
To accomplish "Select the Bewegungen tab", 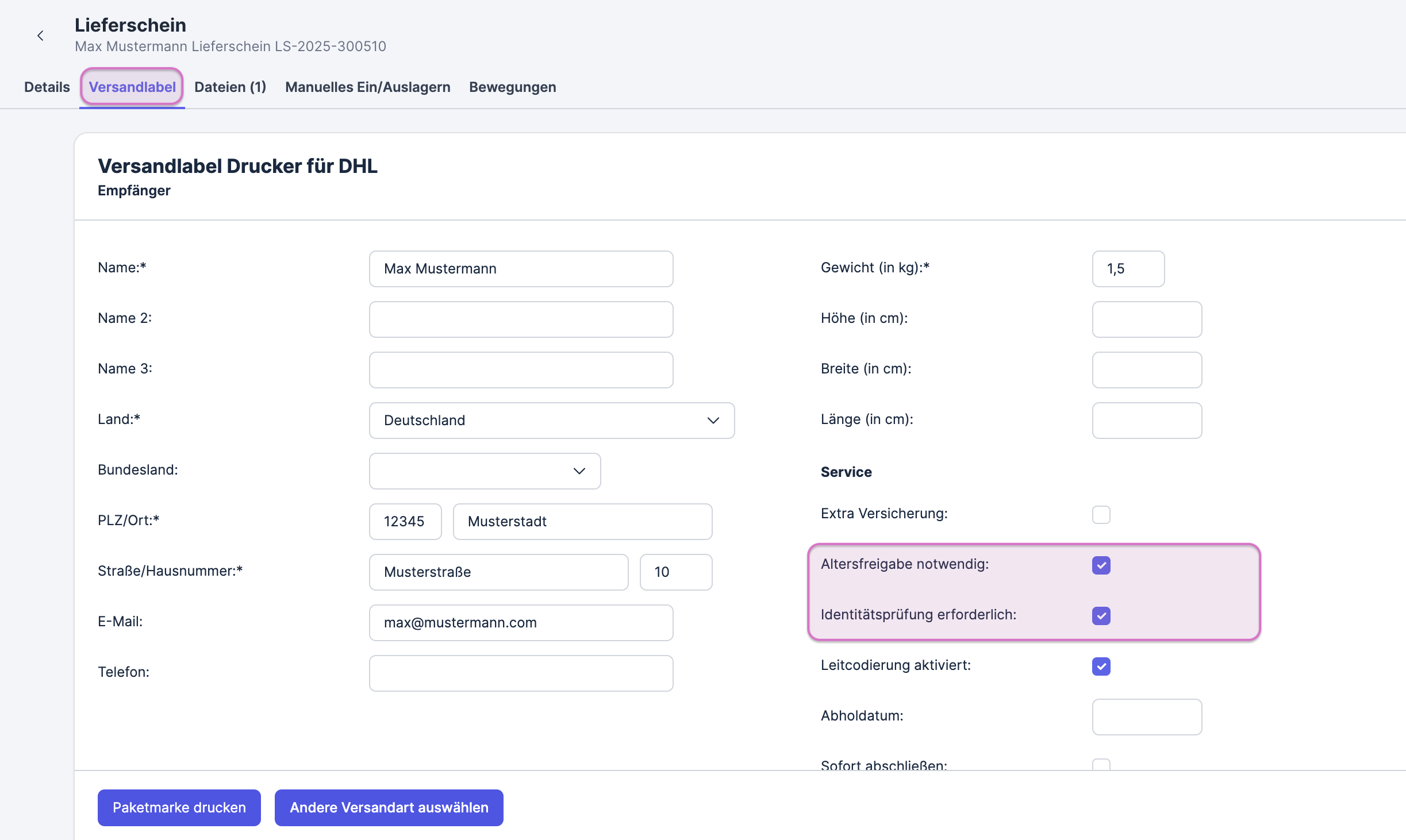I will point(512,87).
